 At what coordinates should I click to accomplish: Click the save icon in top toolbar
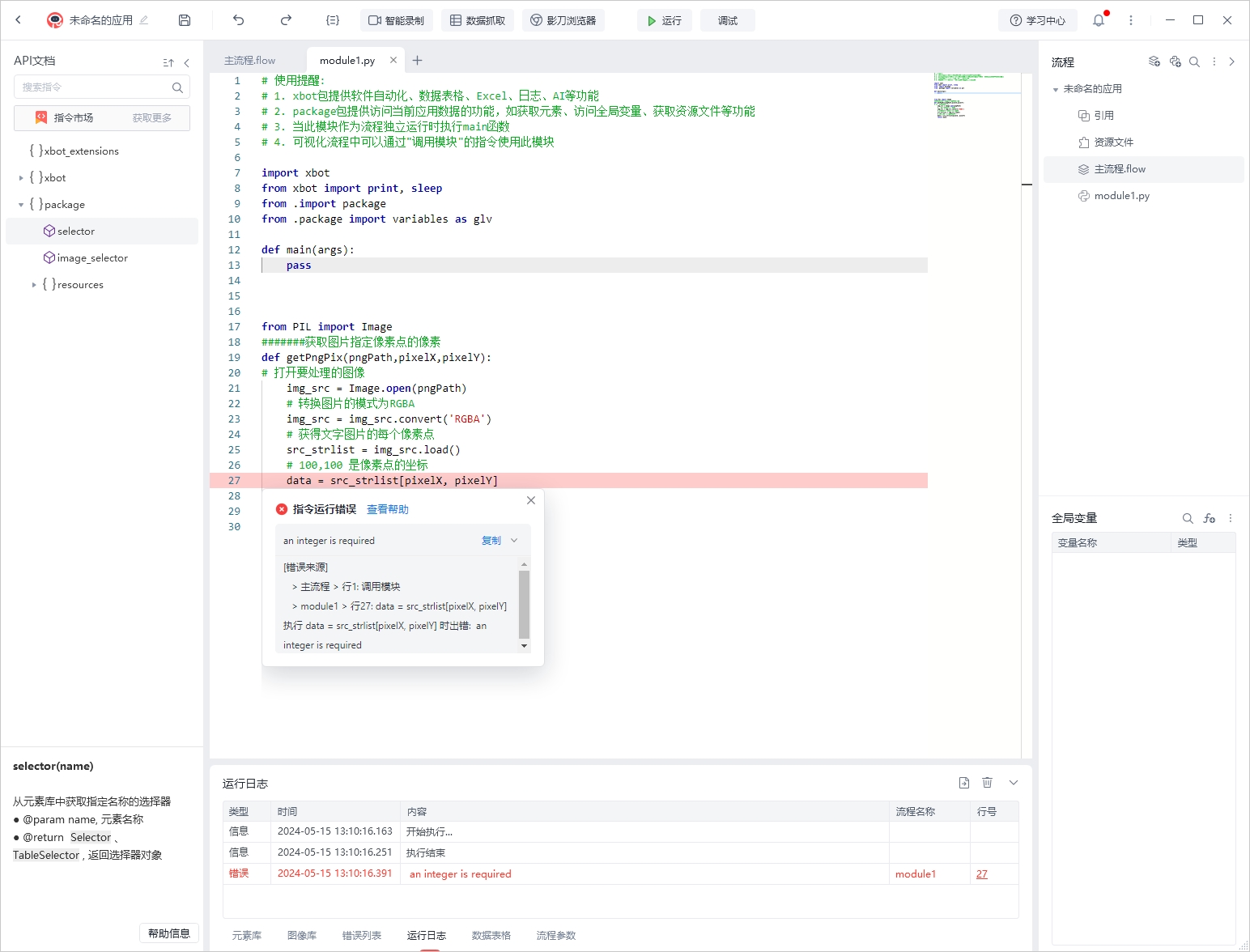[x=185, y=20]
